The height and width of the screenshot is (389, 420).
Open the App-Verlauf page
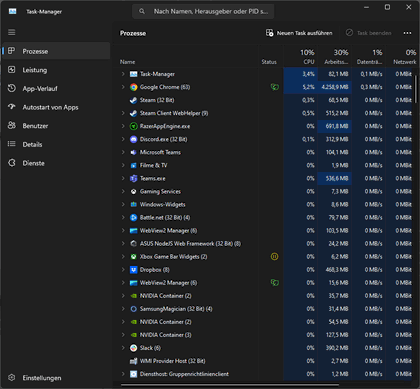tap(56, 88)
